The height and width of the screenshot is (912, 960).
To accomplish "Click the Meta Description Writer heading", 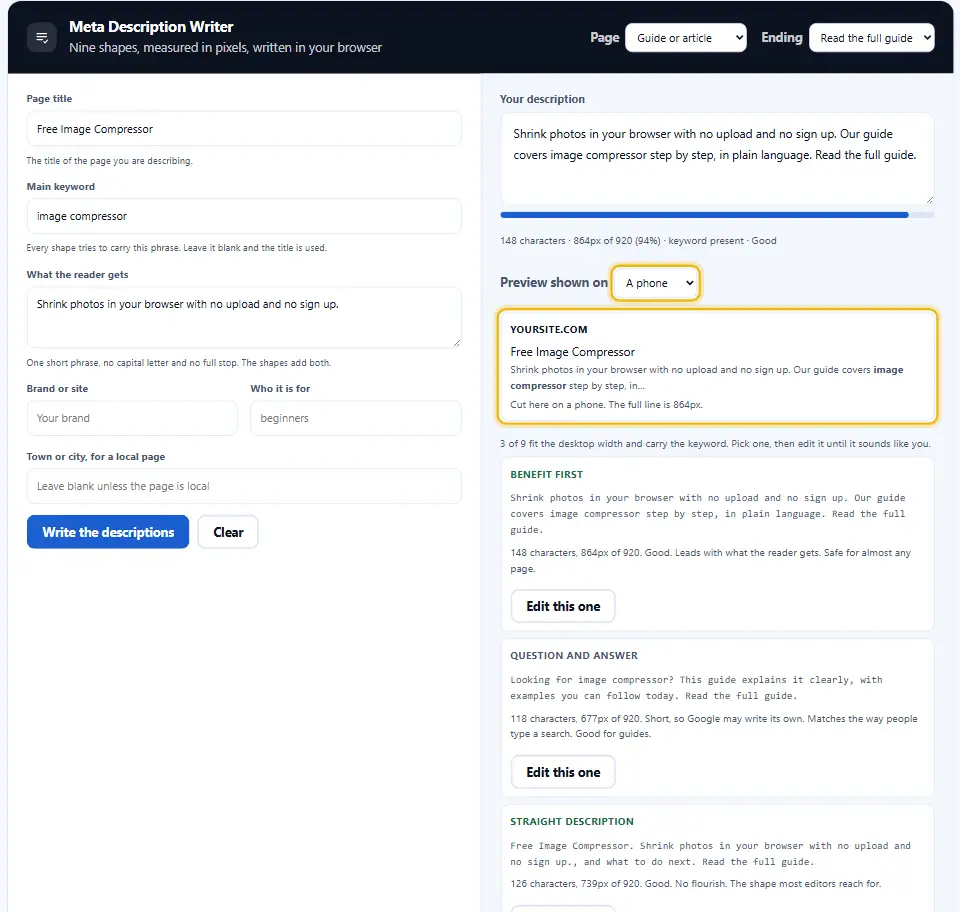I will (x=151, y=27).
